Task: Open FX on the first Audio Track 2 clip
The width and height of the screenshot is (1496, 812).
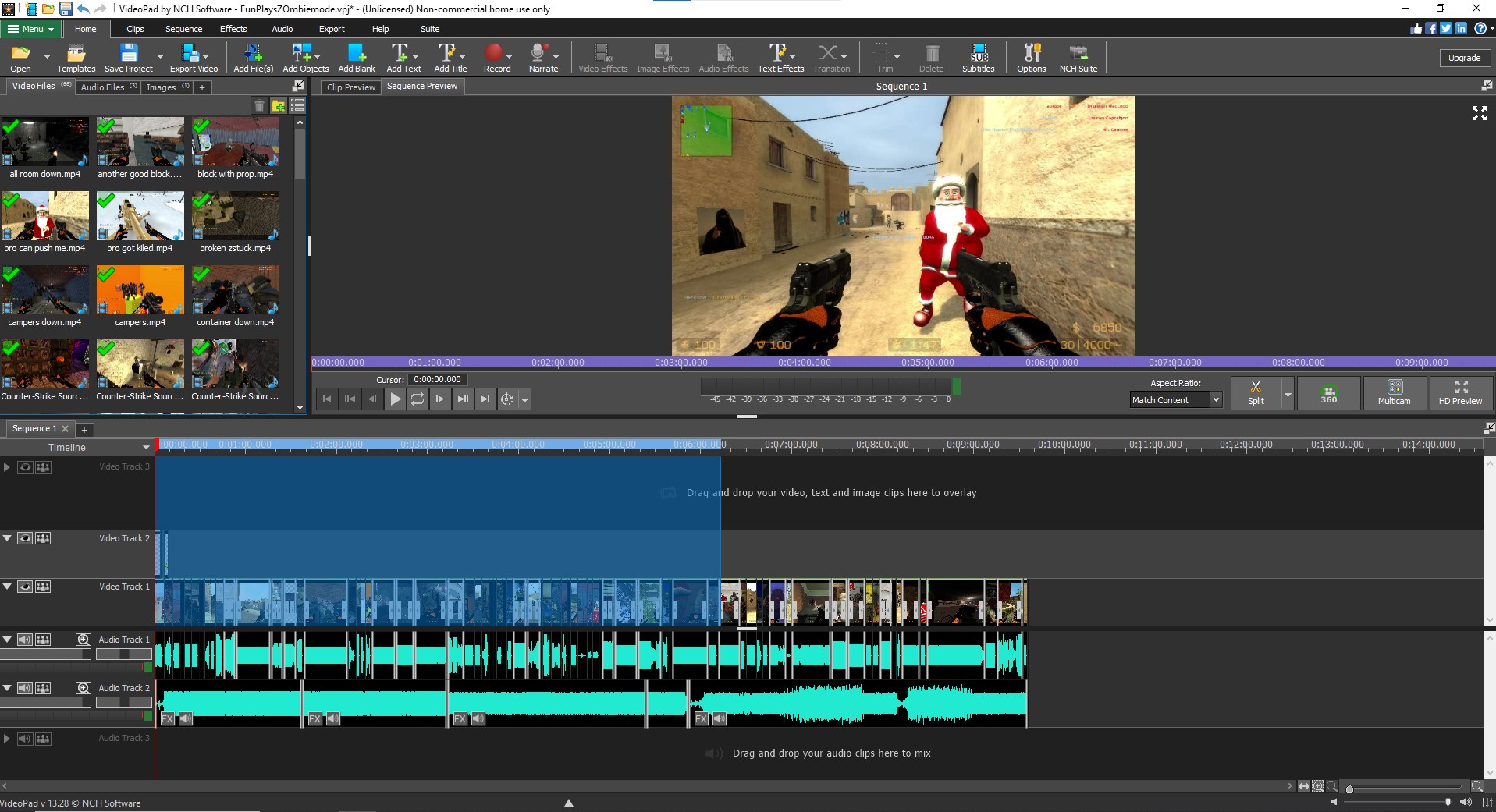Action: click(x=167, y=719)
